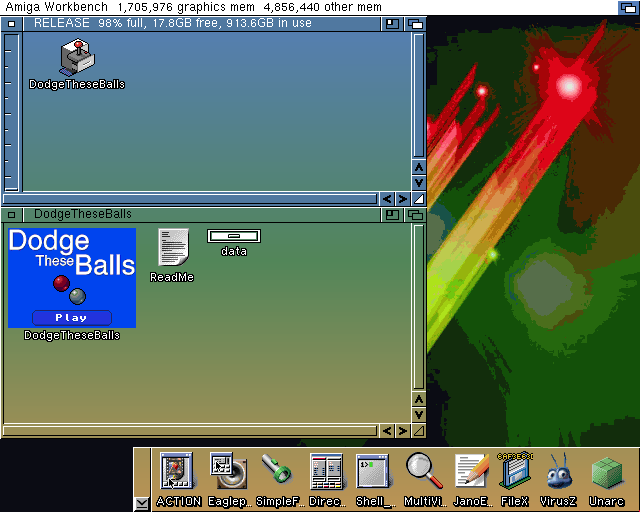Open SimpleFind flashlight dock icon
The height and width of the screenshot is (512, 640).
coord(276,469)
